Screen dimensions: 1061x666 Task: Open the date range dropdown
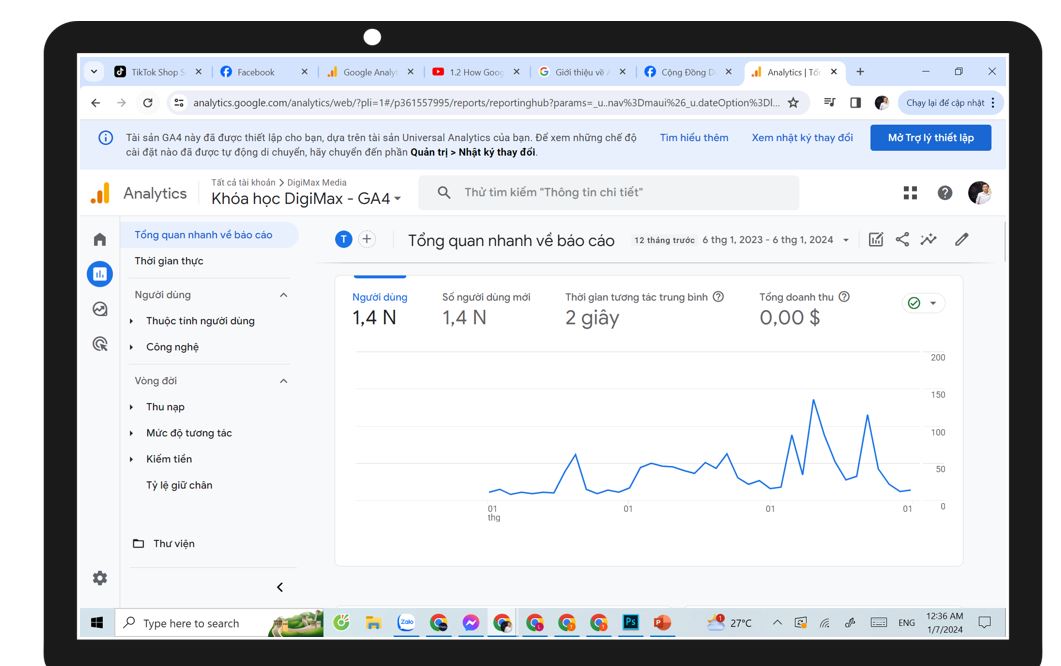(742, 240)
